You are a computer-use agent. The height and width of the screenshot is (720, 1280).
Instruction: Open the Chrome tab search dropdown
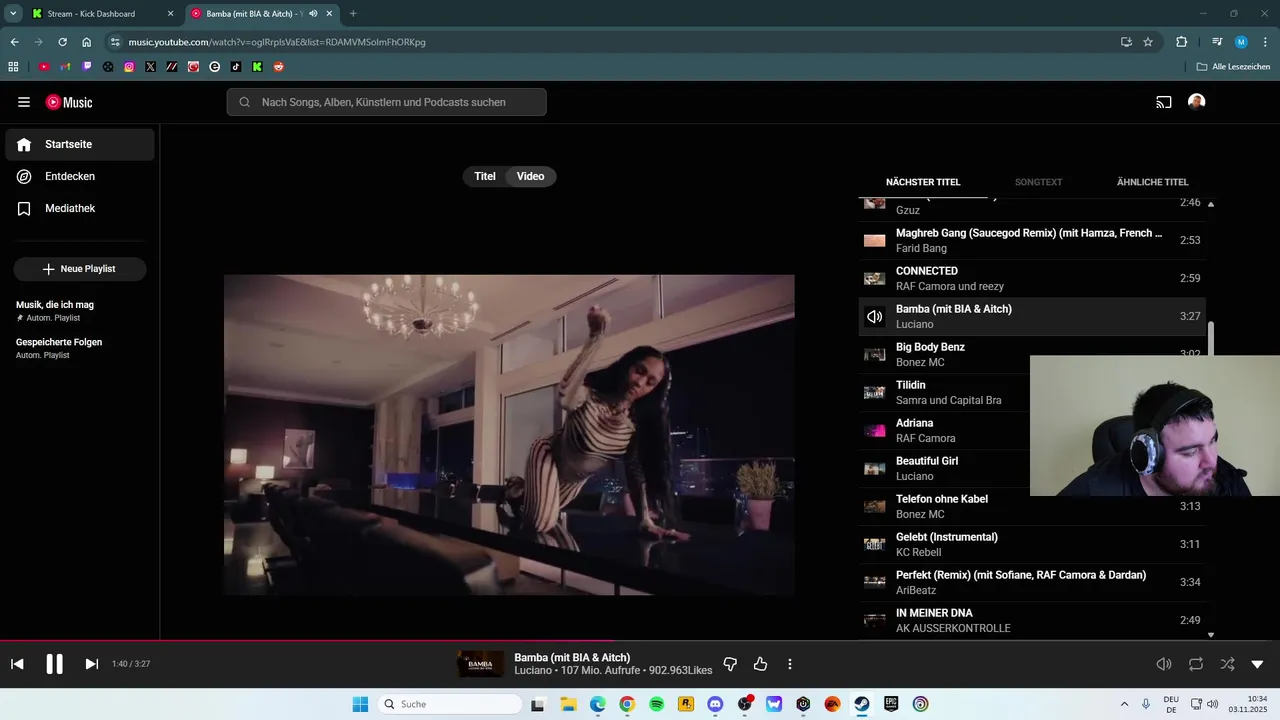13,14
